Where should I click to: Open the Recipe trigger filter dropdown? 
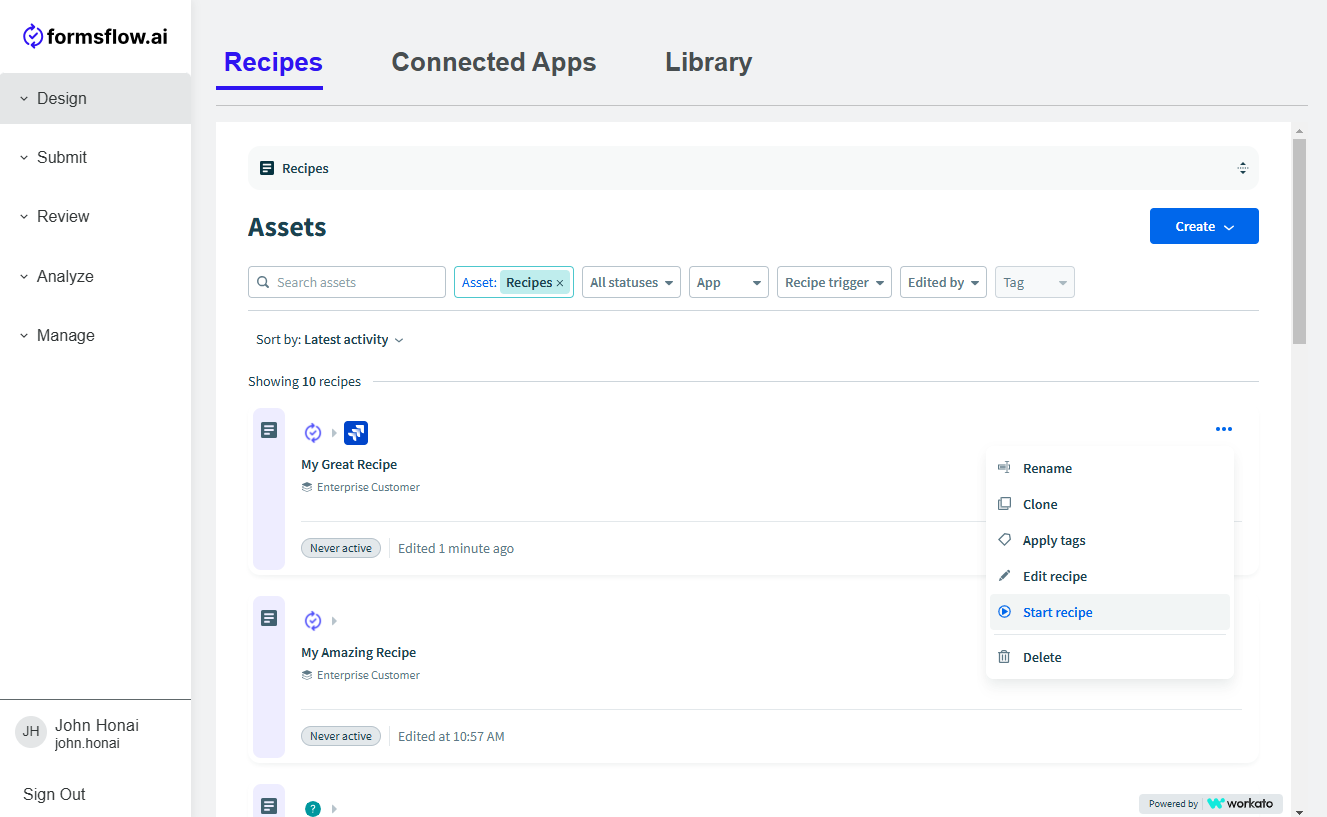point(834,282)
